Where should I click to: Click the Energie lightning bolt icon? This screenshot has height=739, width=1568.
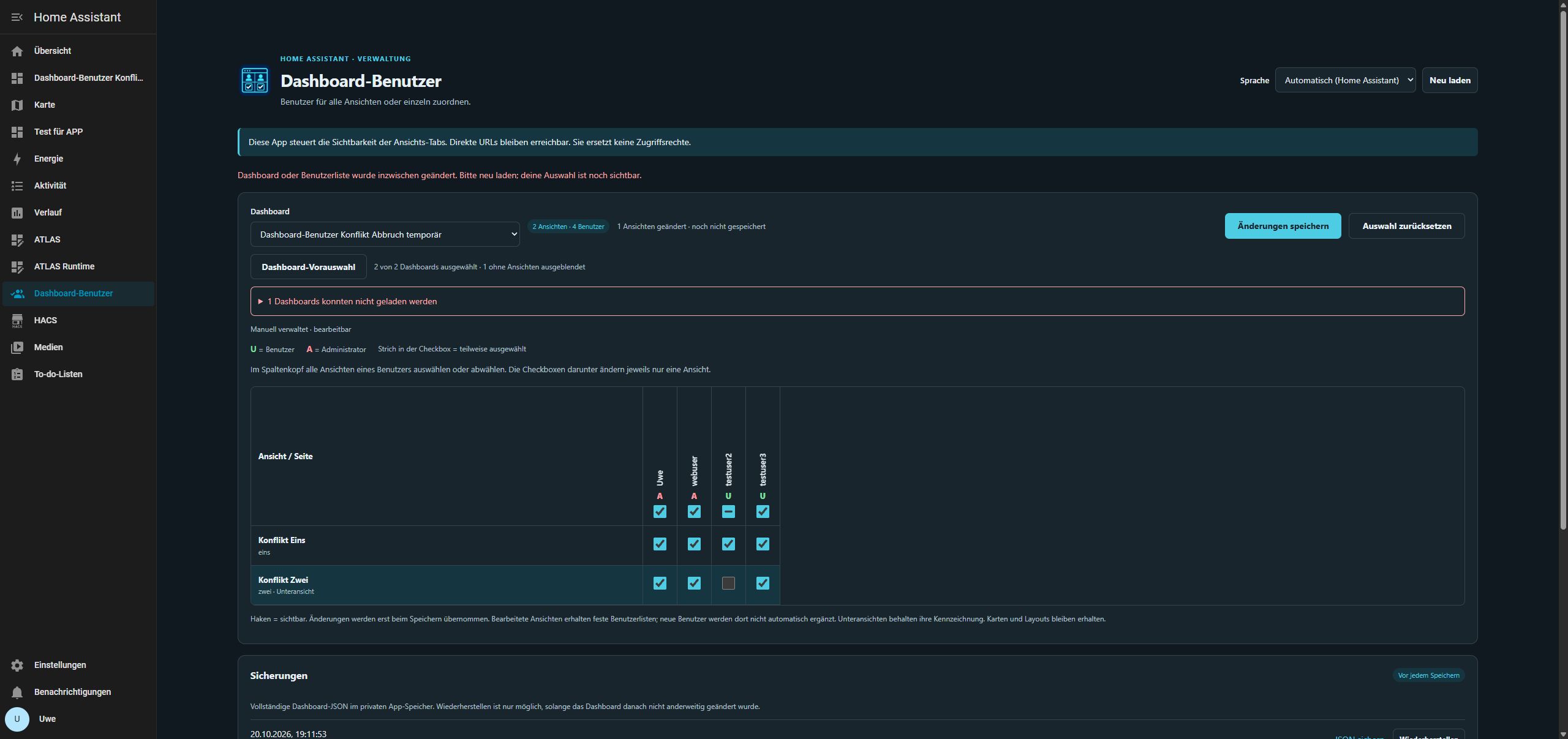(17, 159)
